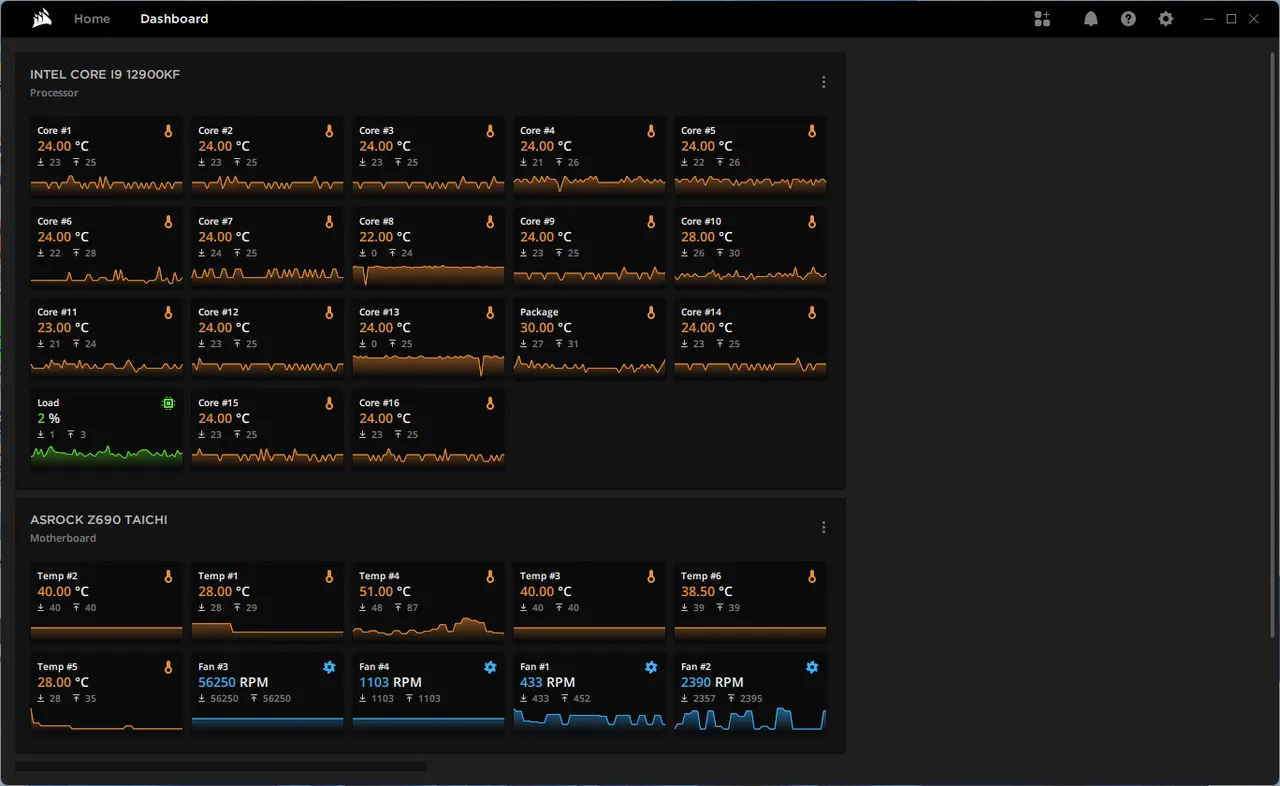Select the Temp #4 temperature graph
The image size is (1280, 786).
pos(428,628)
